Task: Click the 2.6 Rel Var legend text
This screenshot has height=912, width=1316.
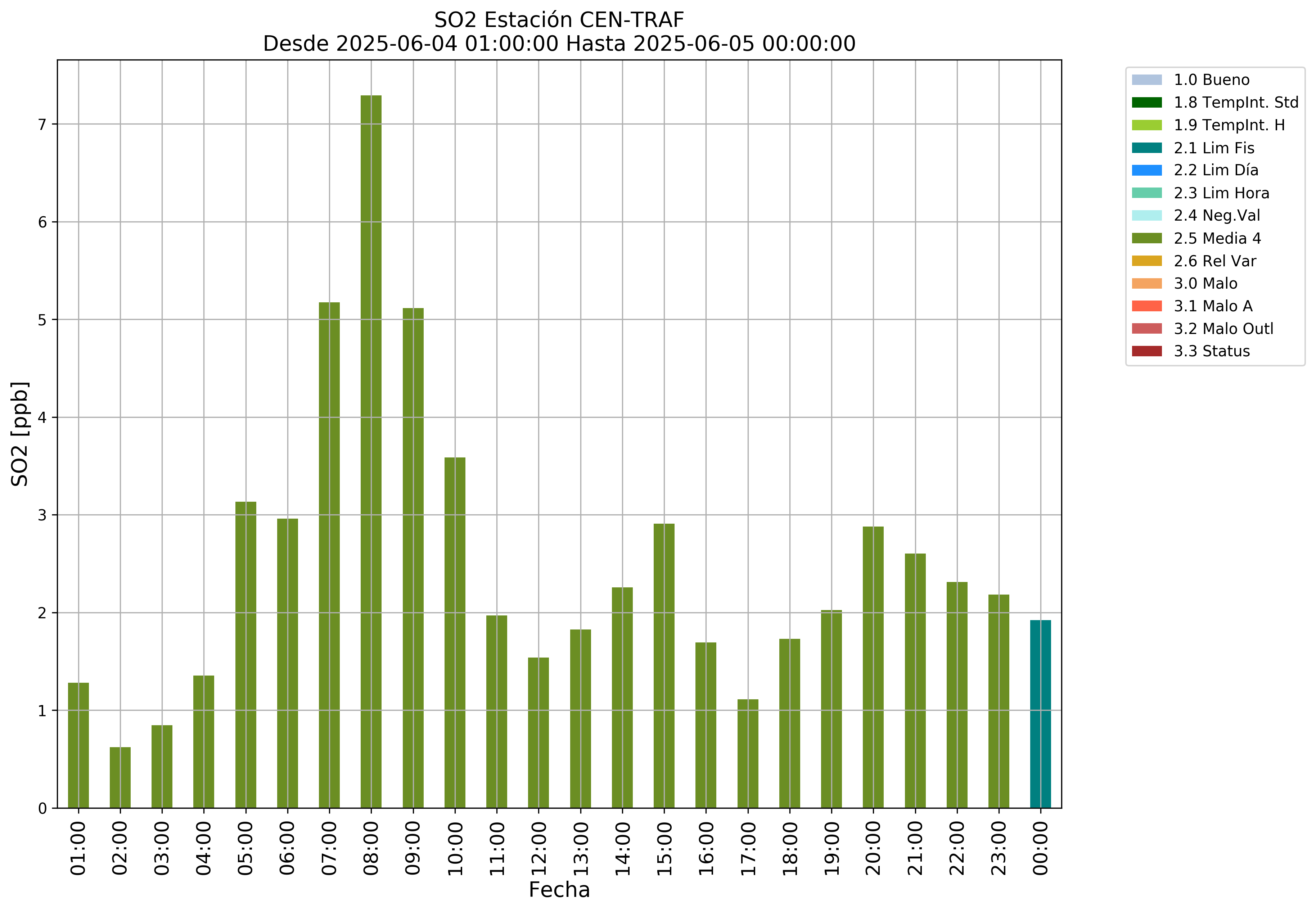Action: (x=1215, y=261)
